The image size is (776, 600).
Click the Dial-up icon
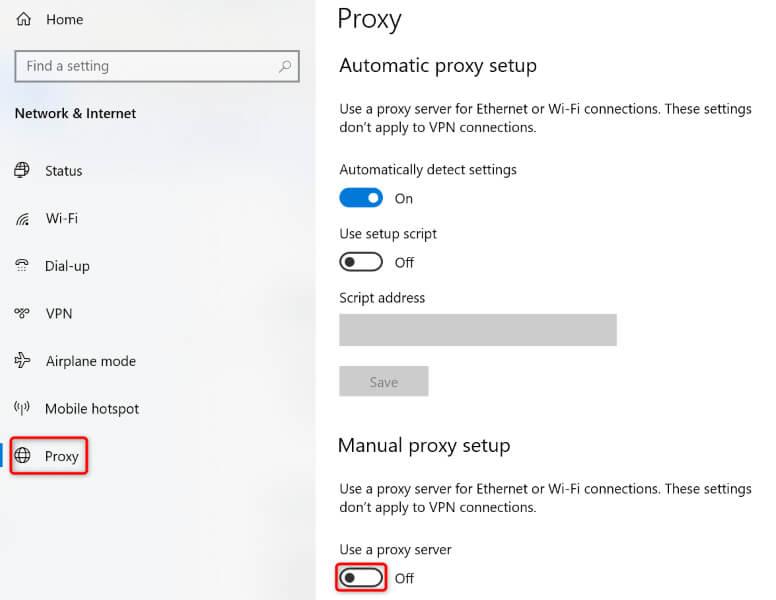(x=22, y=266)
